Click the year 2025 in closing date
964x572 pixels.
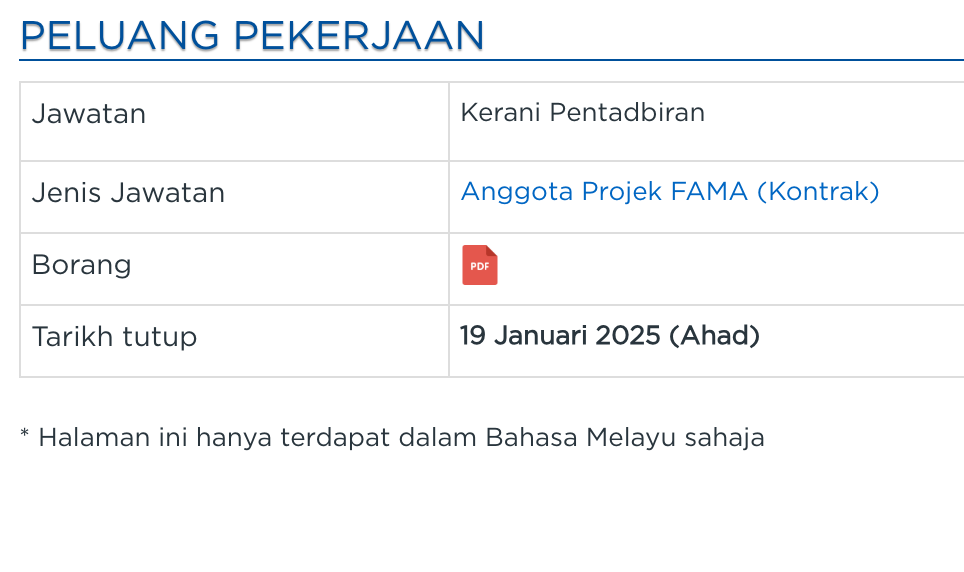628,335
